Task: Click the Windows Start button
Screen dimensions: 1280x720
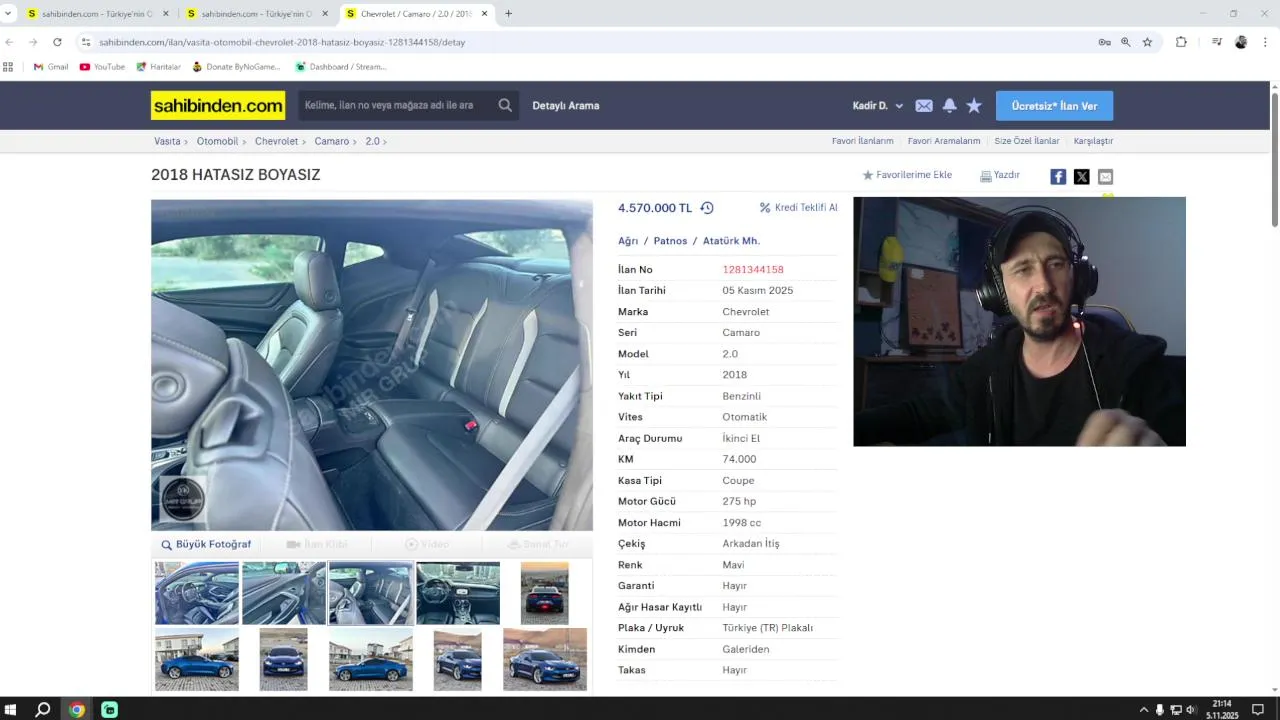Action: tap(11, 710)
